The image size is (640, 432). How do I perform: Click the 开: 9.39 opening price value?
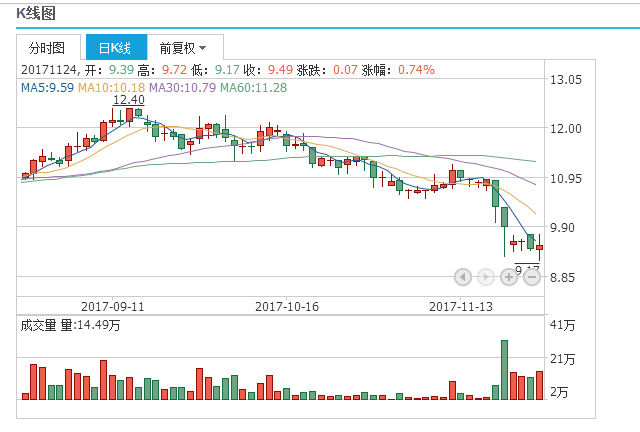coord(121,70)
